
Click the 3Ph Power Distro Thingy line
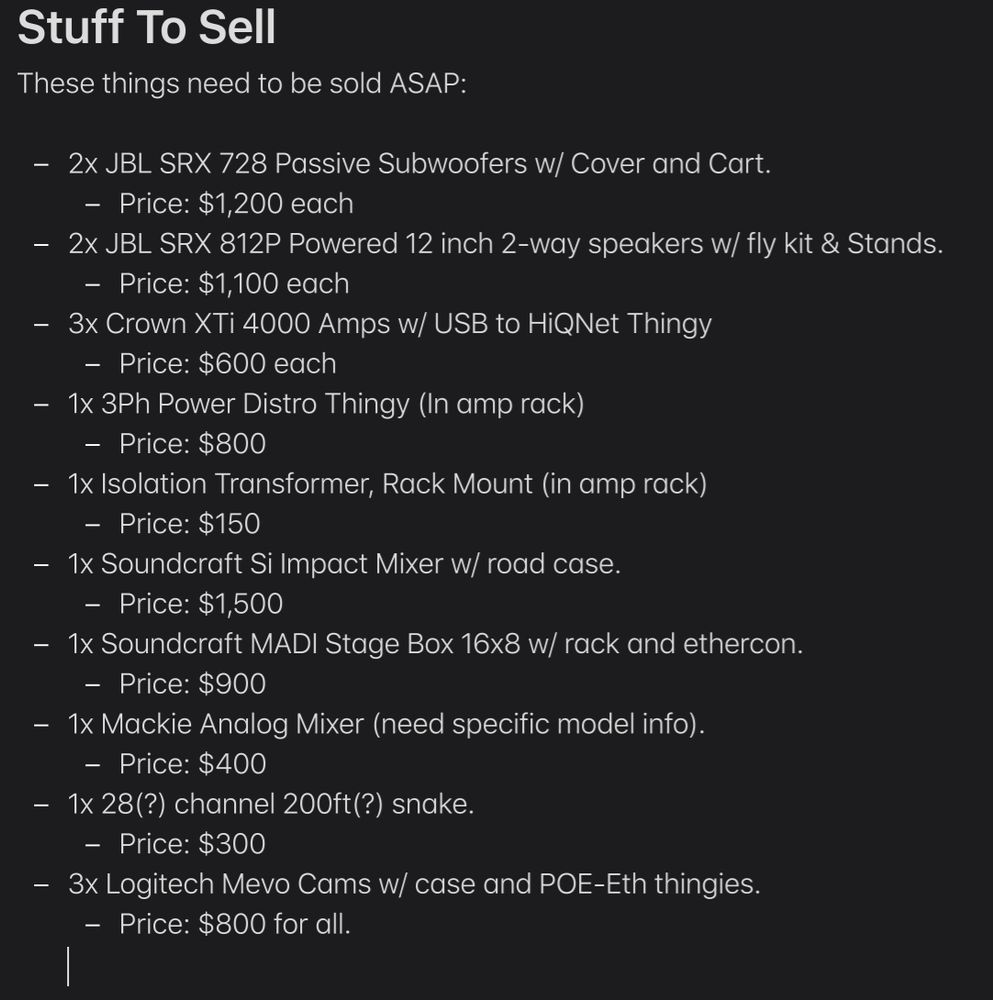pyautogui.click(x=326, y=404)
